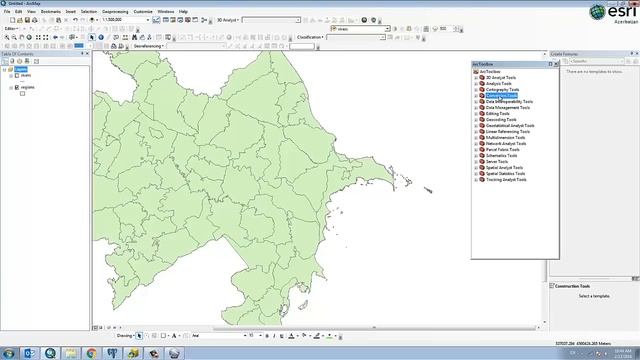This screenshot has height=360, width=640.
Task: Click the Find binoculars icon
Action: point(134,37)
